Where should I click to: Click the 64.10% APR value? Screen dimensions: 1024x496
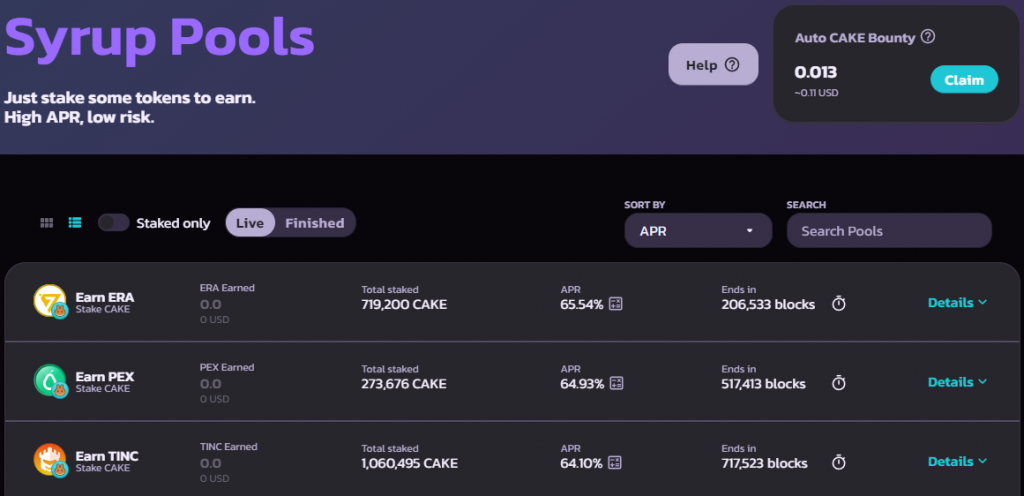(581, 464)
